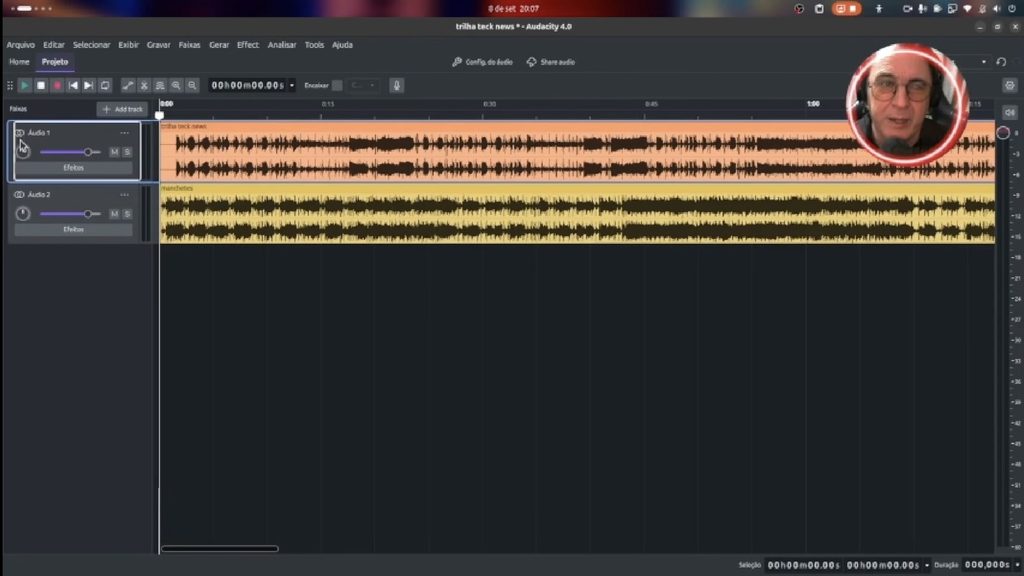Screen dimensions: 1024x576
Task: Open the Editar menu
Action: coord(54,45)
